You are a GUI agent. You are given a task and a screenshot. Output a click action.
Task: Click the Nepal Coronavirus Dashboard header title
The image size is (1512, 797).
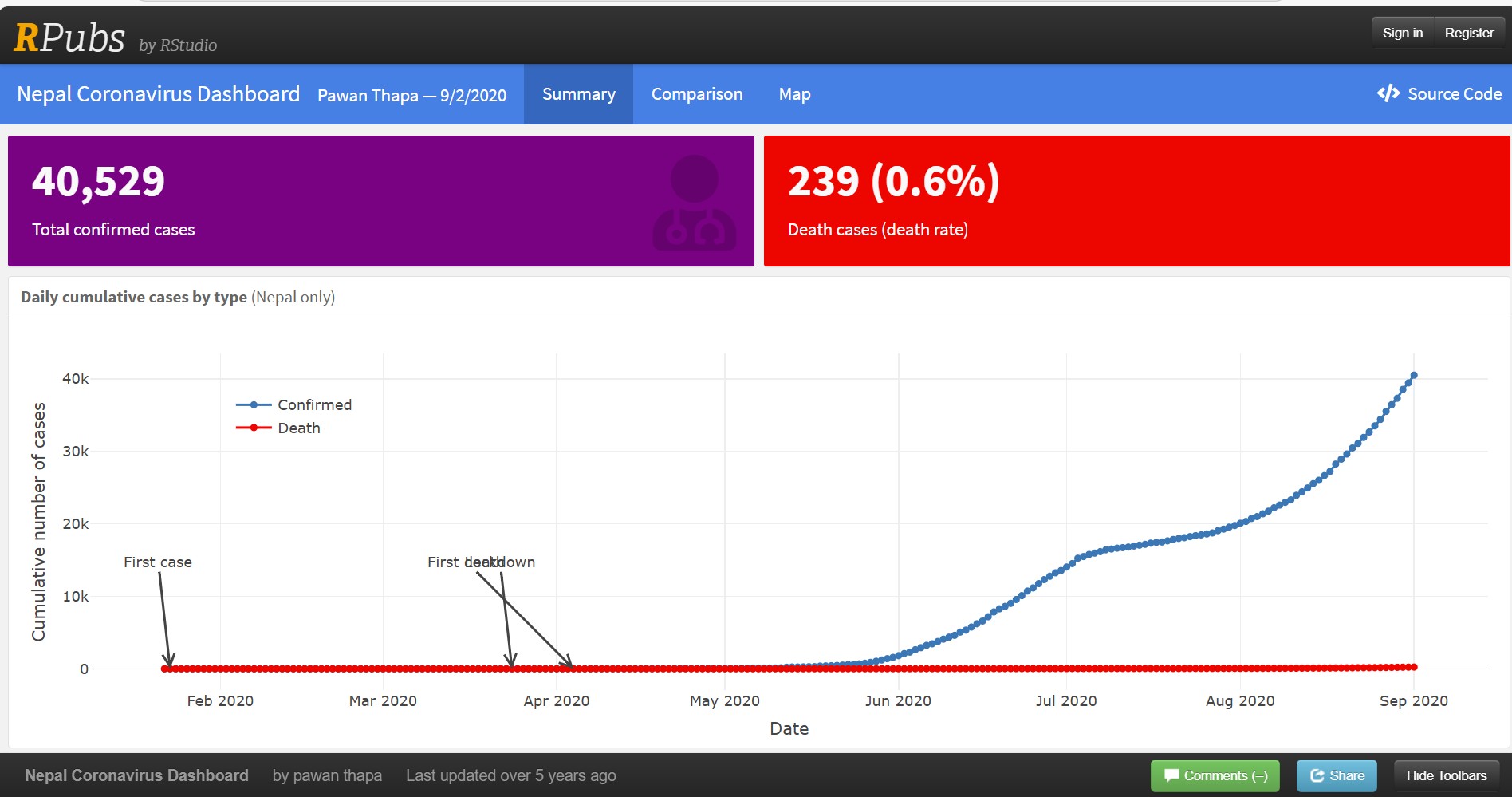click(x=158, y=94)
